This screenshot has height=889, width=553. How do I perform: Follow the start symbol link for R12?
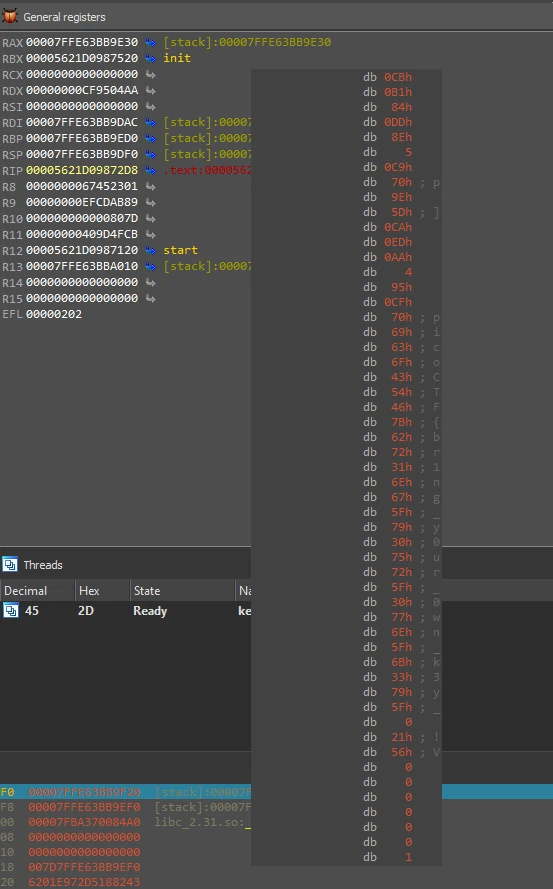click(180, 250)
